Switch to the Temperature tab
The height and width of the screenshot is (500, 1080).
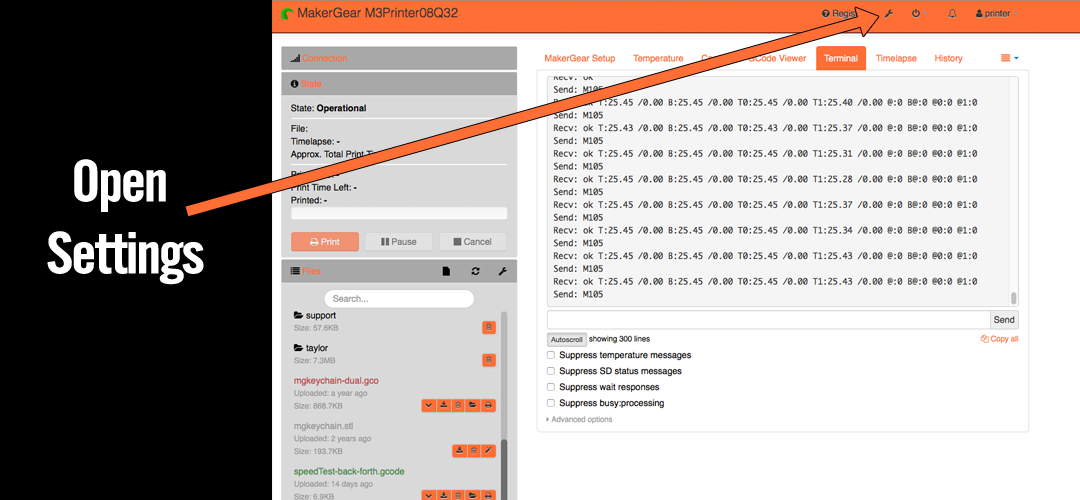point(658,58)
